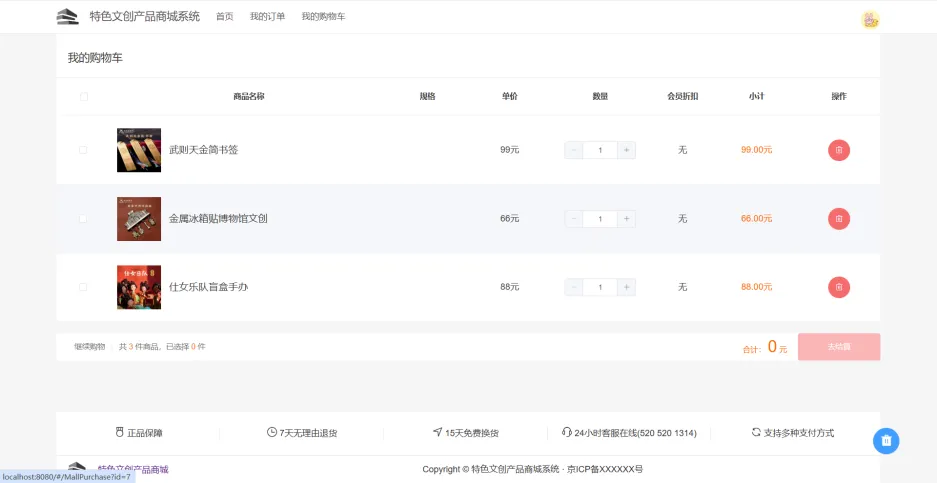Increase quantity of 仕女乐队盲盒手办
Image resolution: width=937 pixels, height=483 pixels.
(x=626, y=287)
